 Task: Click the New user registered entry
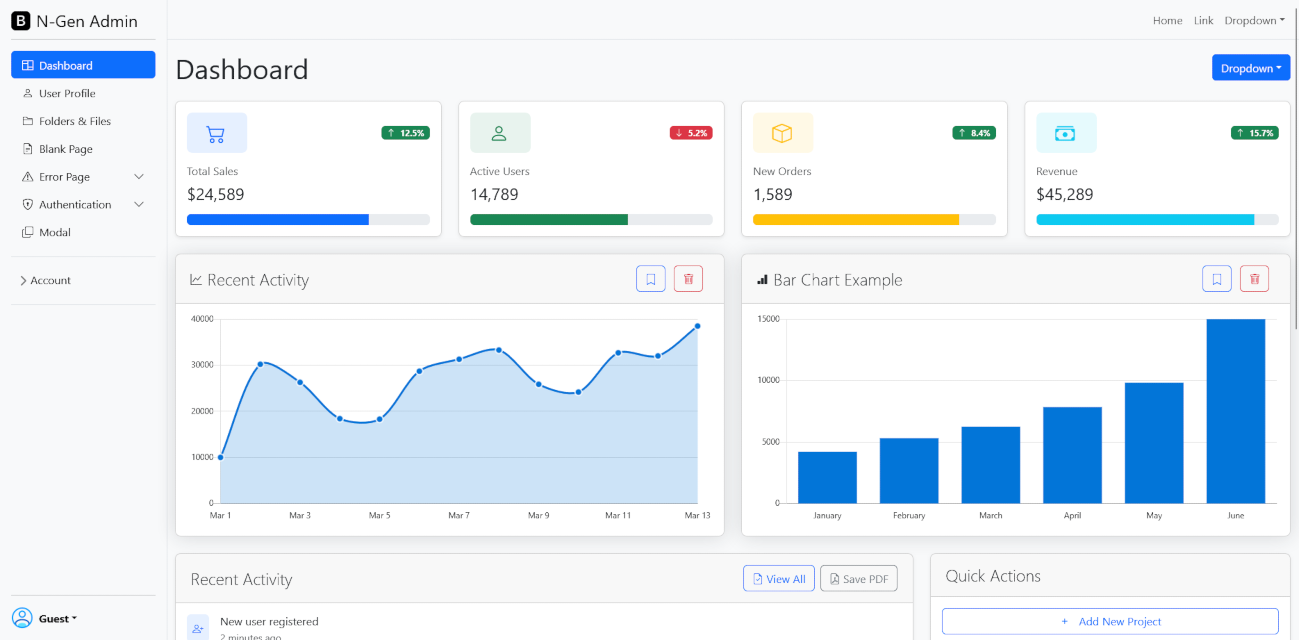[269, 622]
